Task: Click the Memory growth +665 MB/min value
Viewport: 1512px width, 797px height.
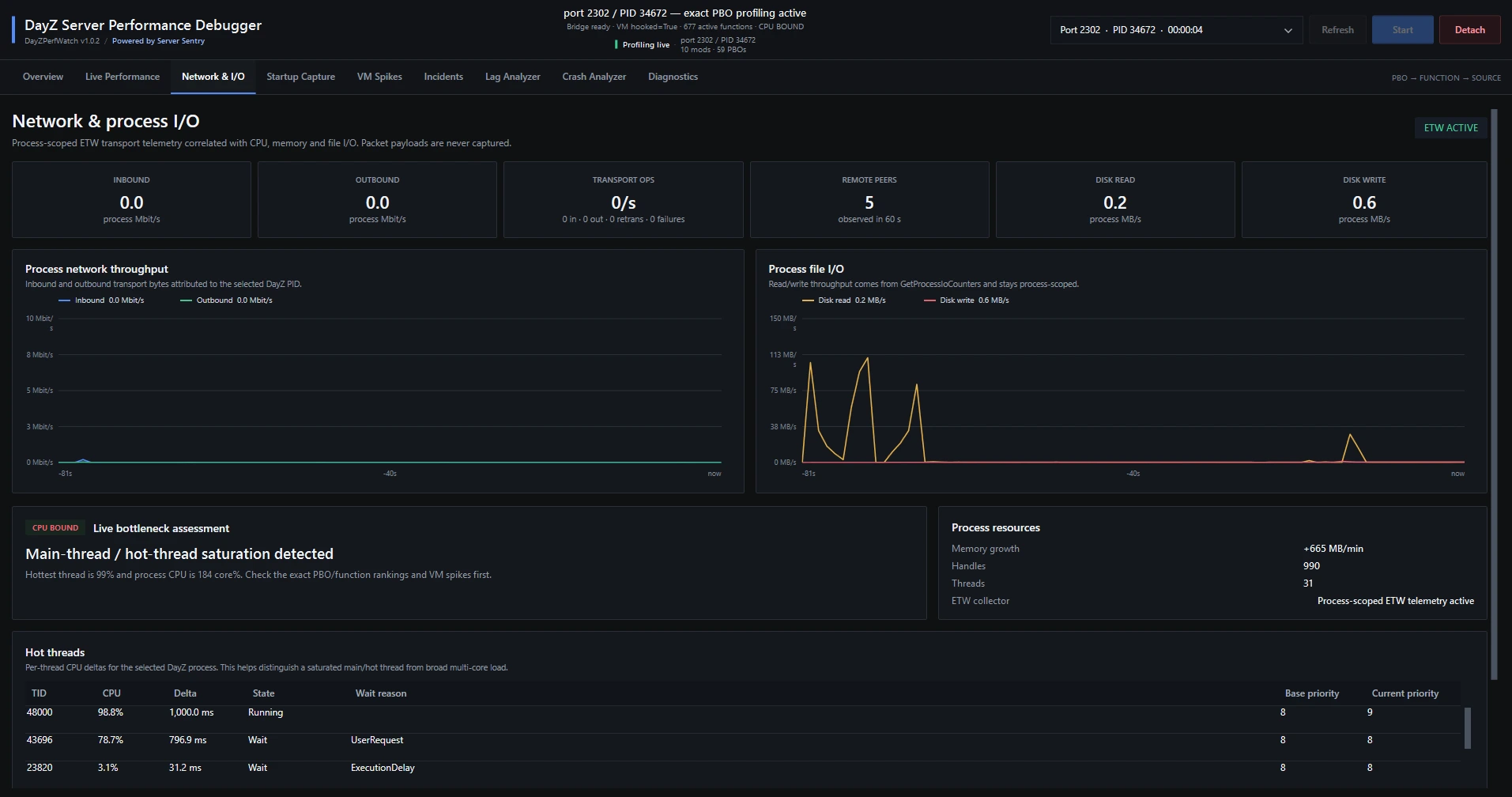Action: (1333, 549)
